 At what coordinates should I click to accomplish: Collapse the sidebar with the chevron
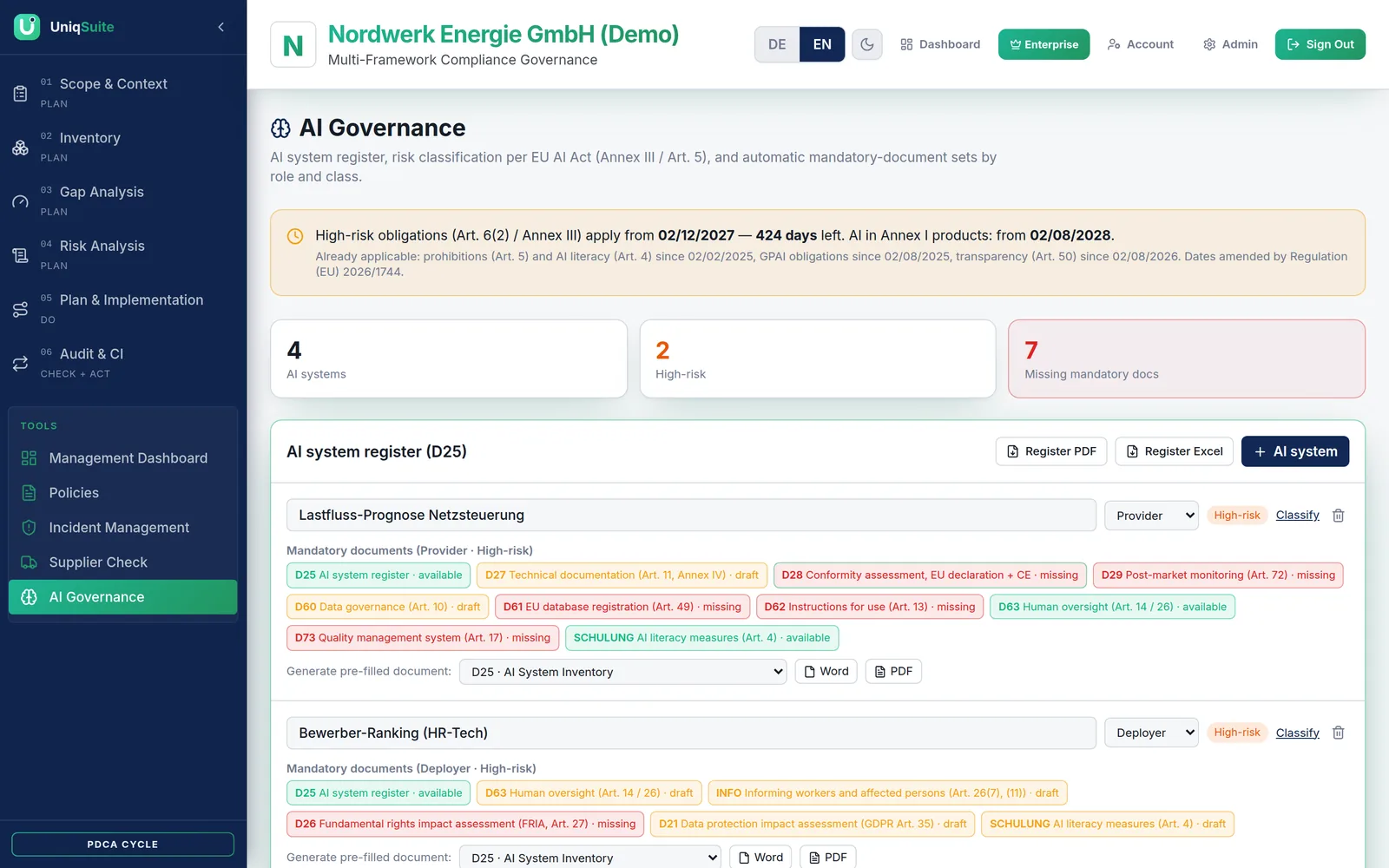tap(221, 27)
